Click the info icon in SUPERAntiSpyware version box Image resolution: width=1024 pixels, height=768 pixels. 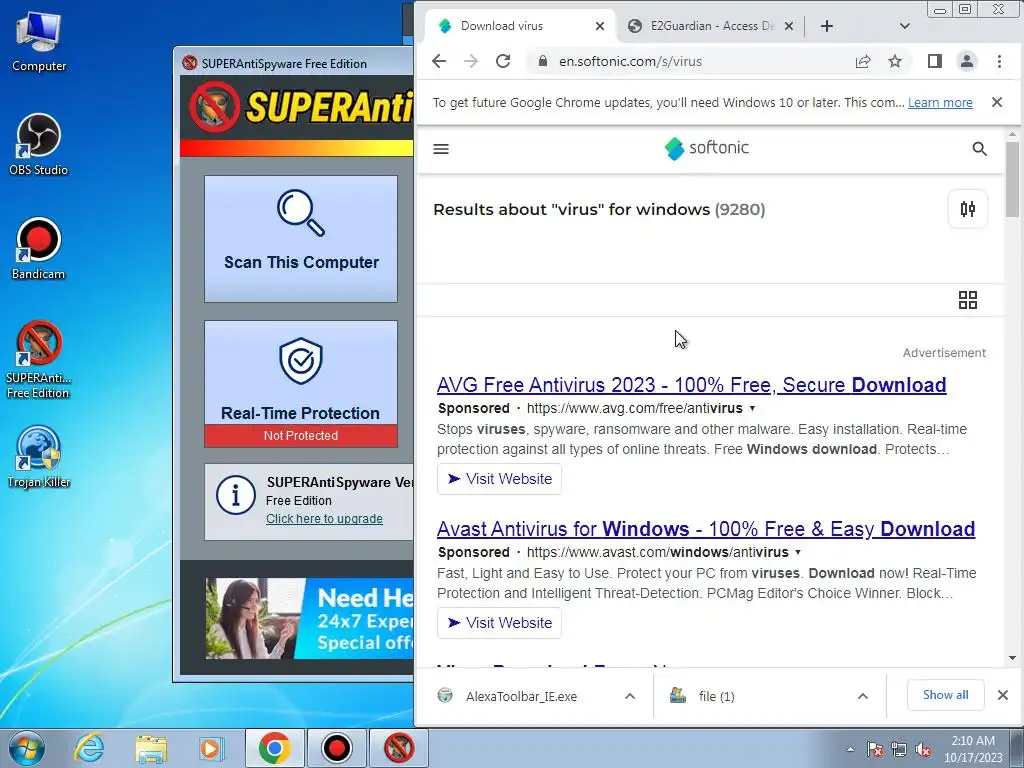click(235, 495)
